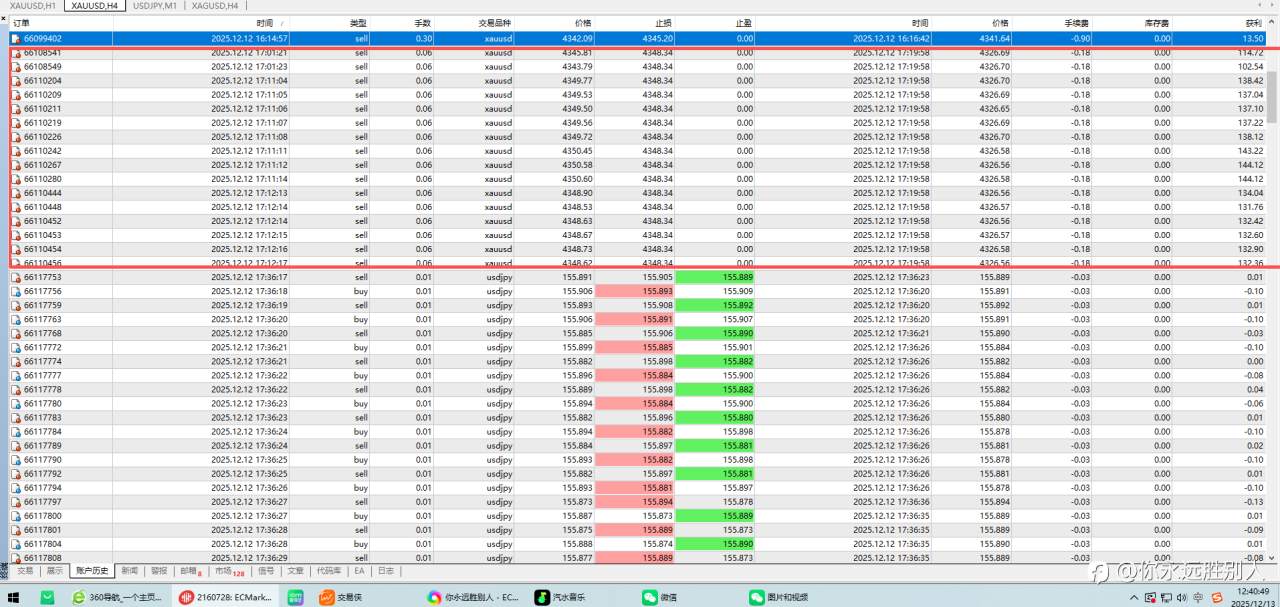Image resolution: width=1280 pixels, height=607 pixels.
Task: Open the 日志 tab
Action: click(x=385, y=571)
